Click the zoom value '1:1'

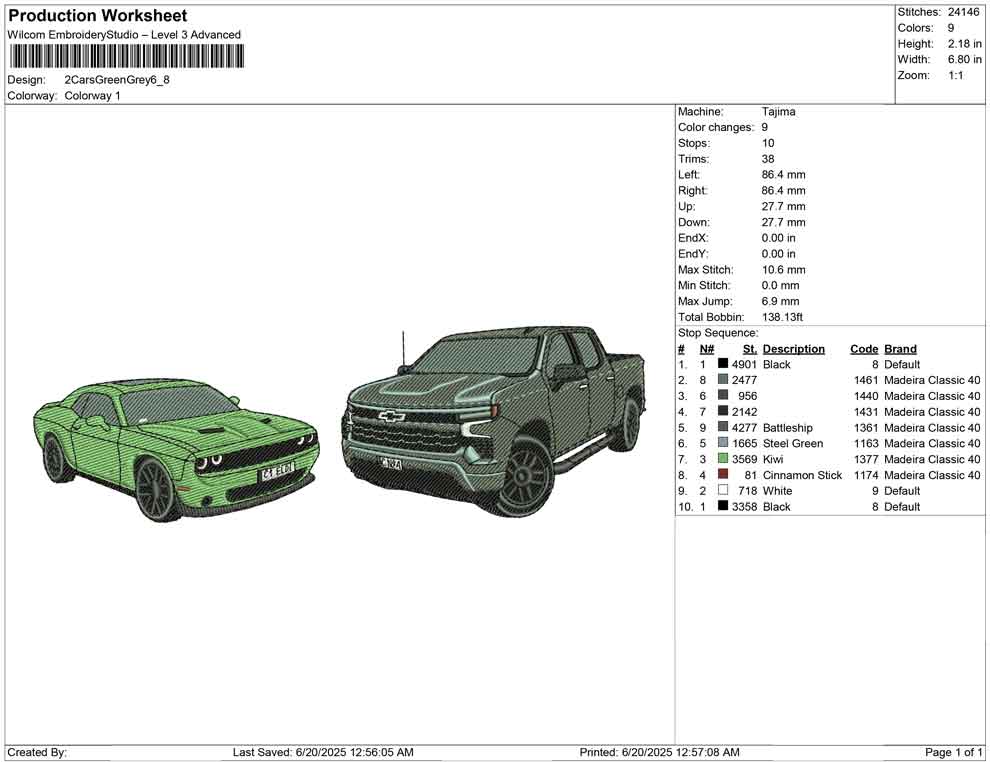tap(955, 75)
